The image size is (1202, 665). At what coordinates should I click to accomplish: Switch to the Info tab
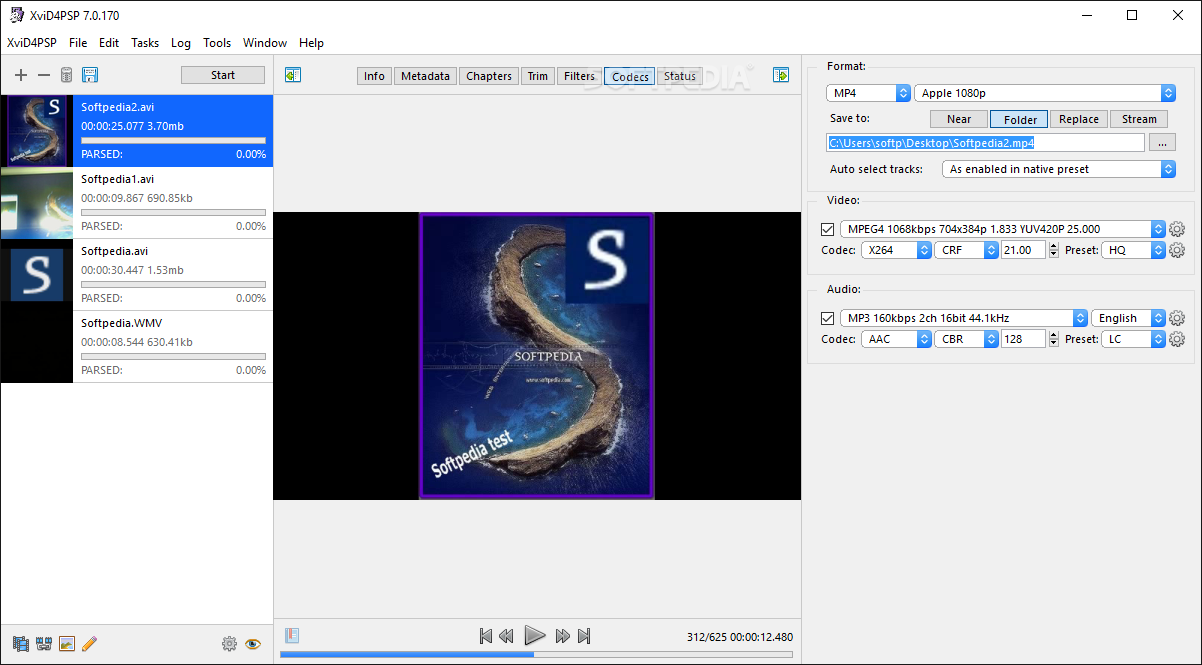tap(374, 76)
